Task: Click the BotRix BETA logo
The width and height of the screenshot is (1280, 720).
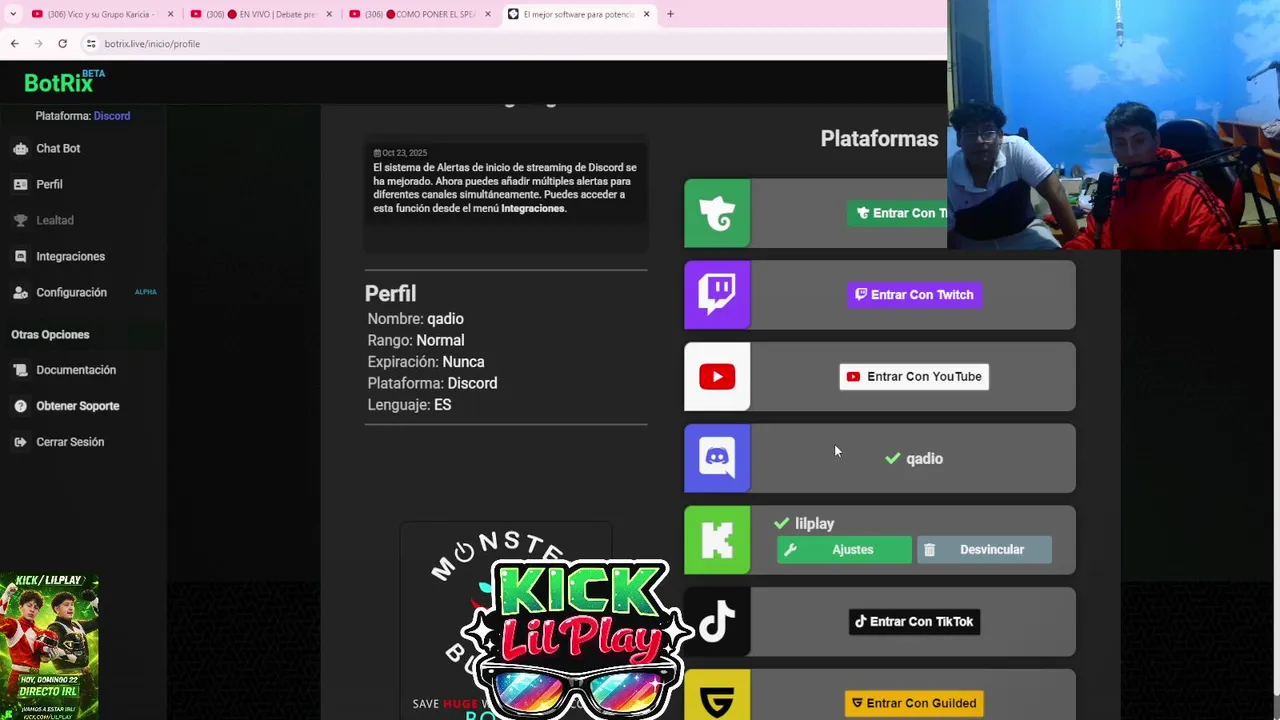Action: (64, 81)
